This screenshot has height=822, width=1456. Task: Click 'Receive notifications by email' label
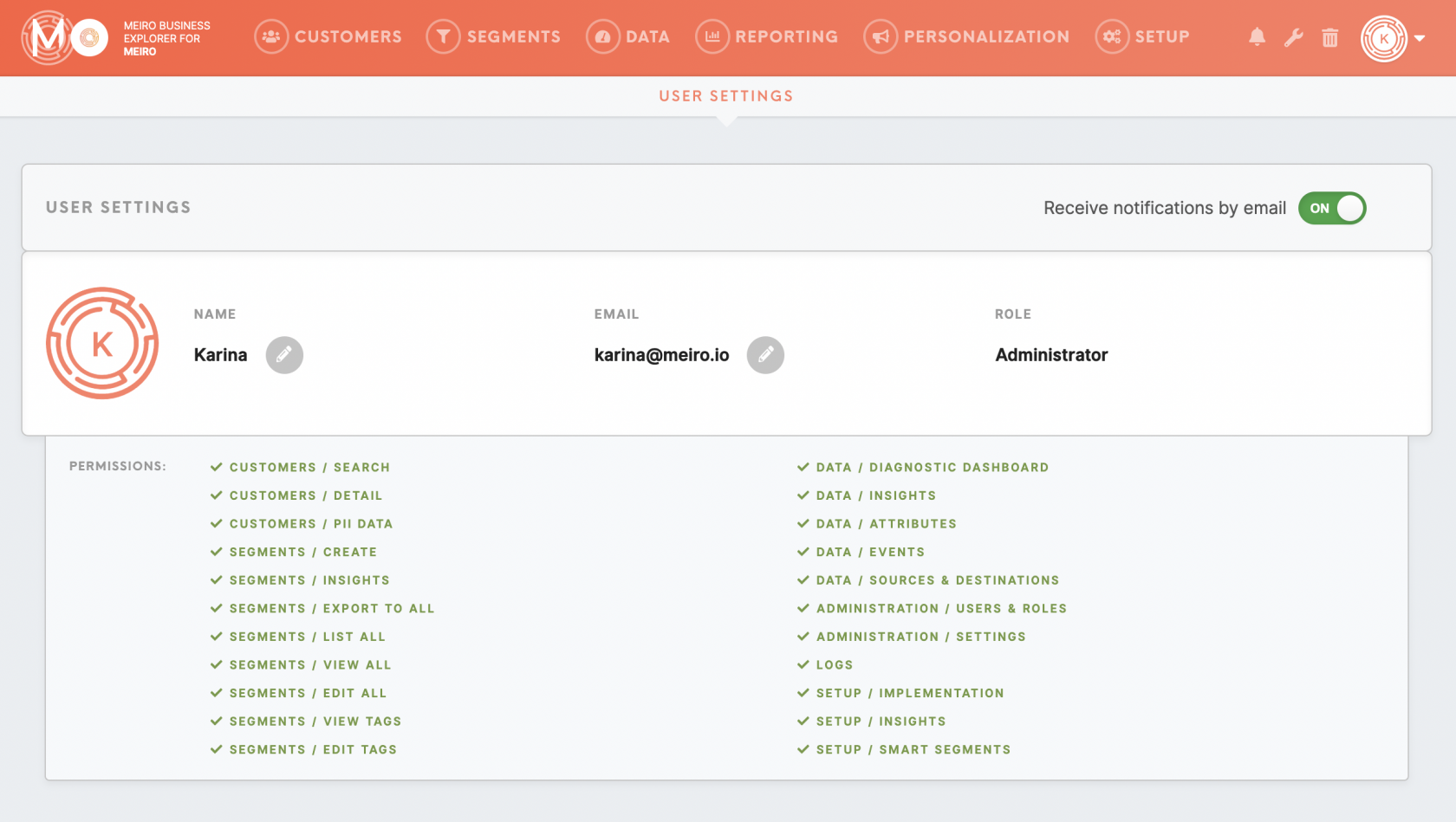pyautogui.click(x=1165, y=208)
